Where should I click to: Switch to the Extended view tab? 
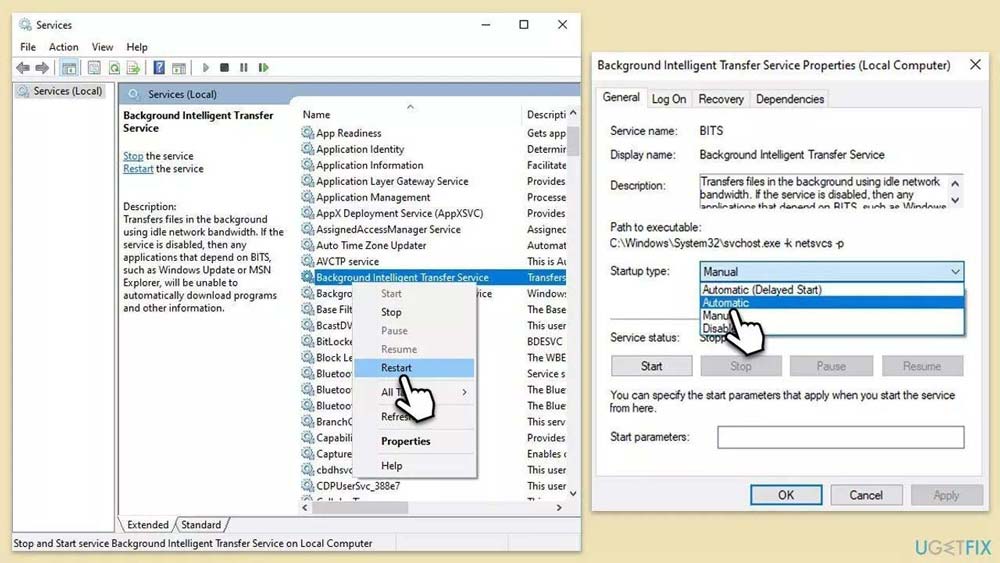pyautogui.click(x=147, y=525)
